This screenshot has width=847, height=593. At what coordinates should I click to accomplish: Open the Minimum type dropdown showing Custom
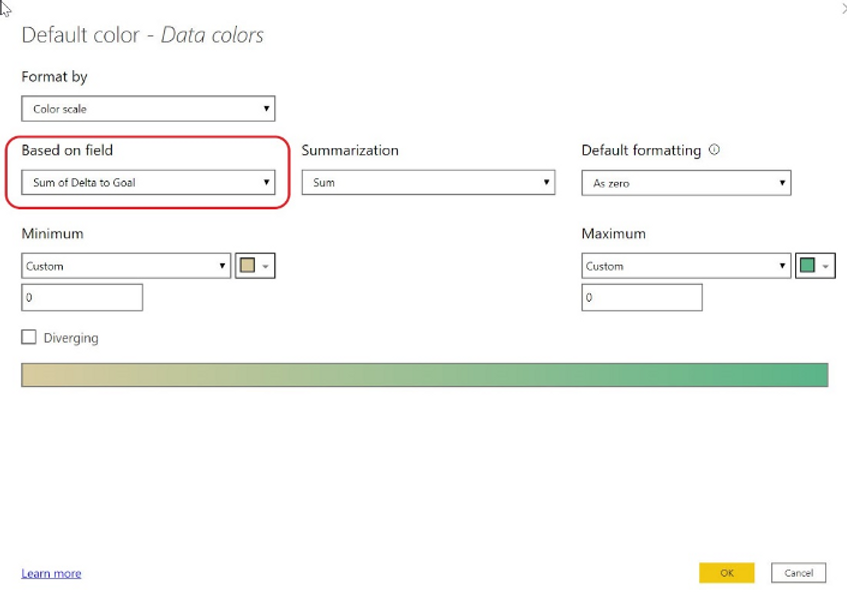point(120,266)
